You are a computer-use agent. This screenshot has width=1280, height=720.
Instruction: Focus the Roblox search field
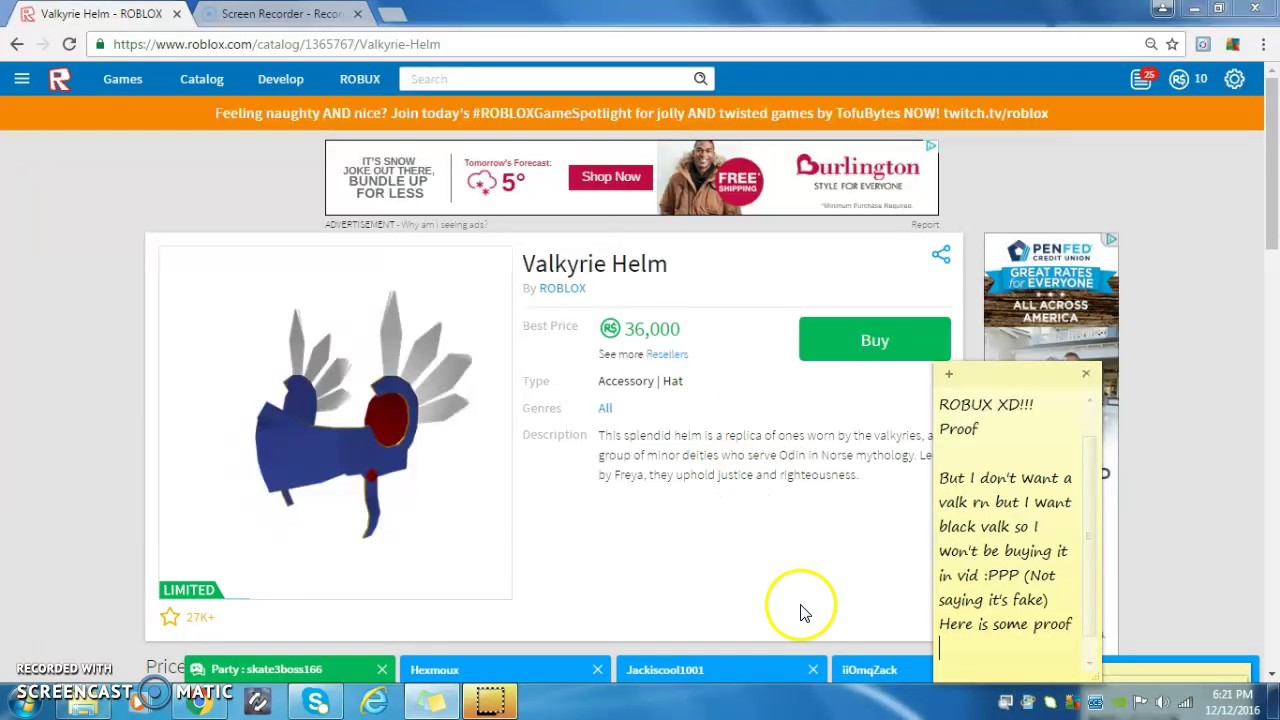click(x=545, y=79)
